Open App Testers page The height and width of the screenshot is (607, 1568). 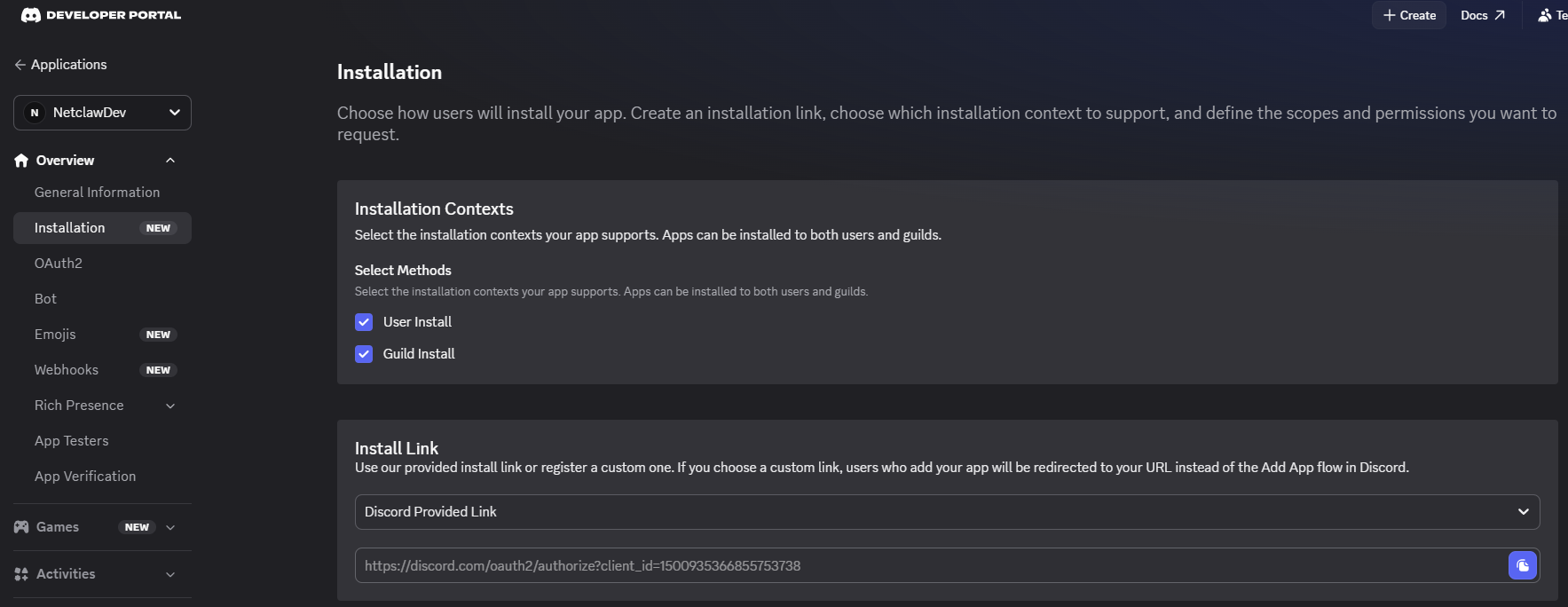pyautogui.click(x=72, y=441)
